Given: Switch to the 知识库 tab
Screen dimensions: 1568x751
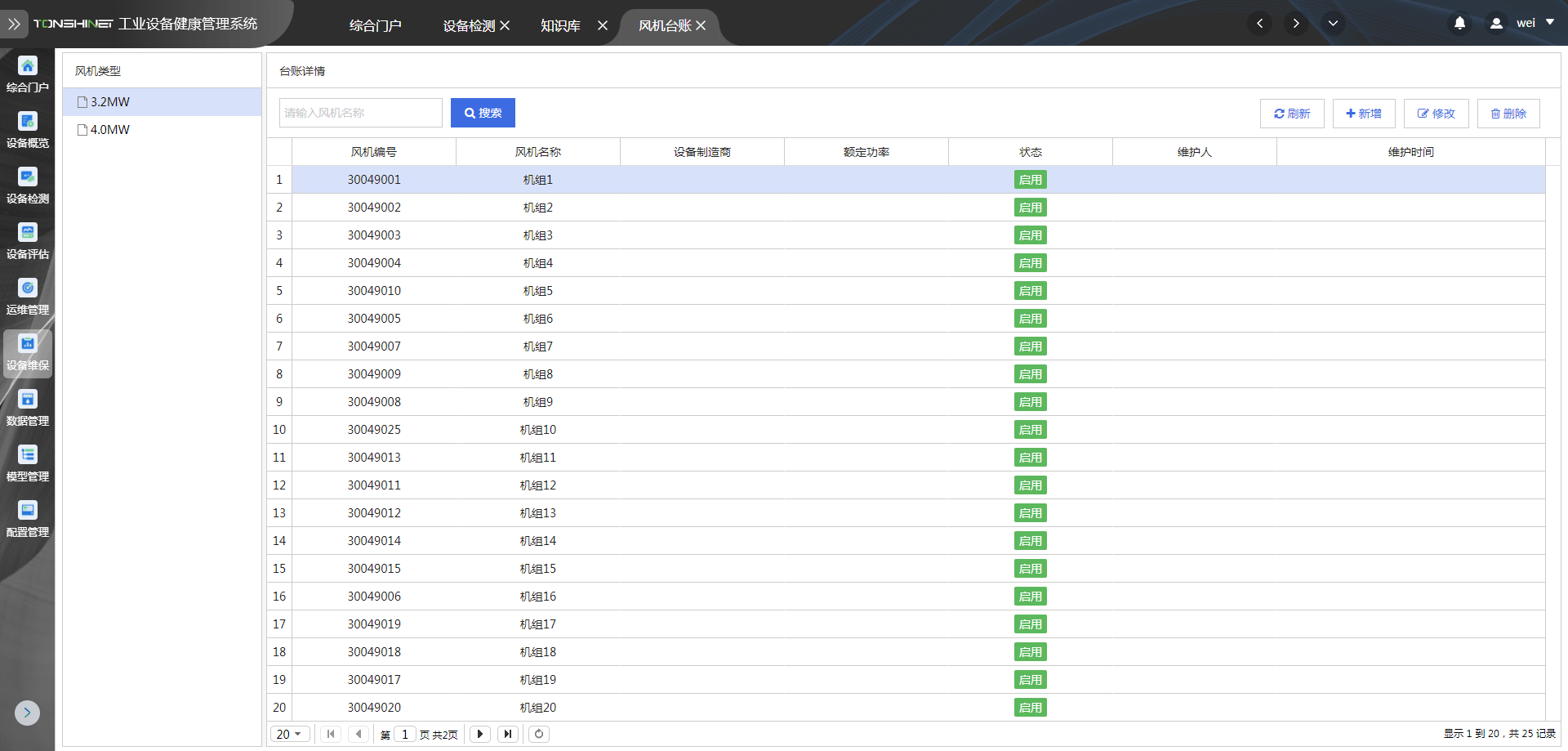Looking at the screenshot, I should pos(560,26).
